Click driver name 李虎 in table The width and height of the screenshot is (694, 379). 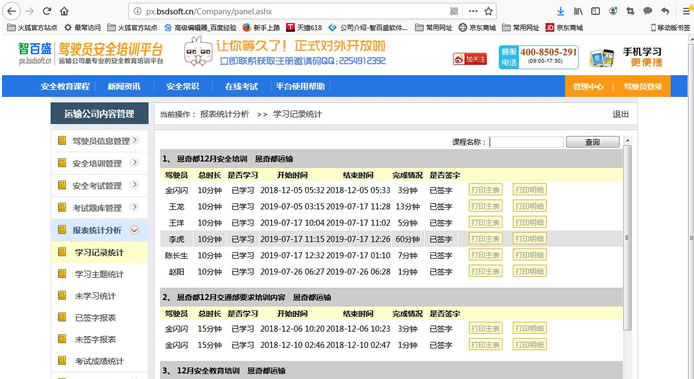click(x=176, y=239)
